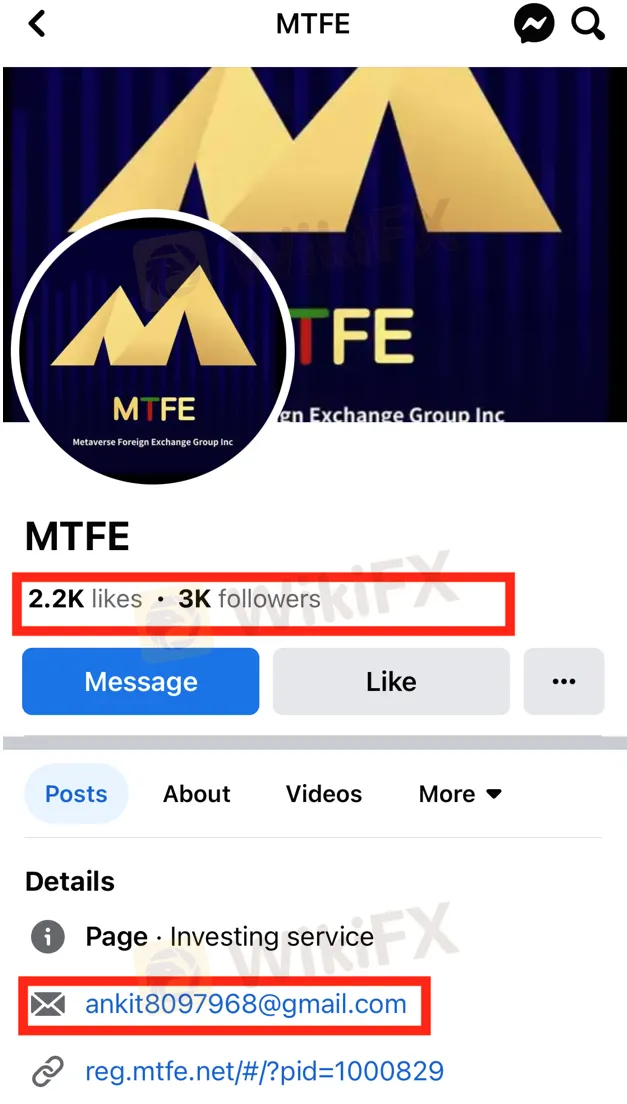Tap the link chain icon

[x=47, y=1072]
